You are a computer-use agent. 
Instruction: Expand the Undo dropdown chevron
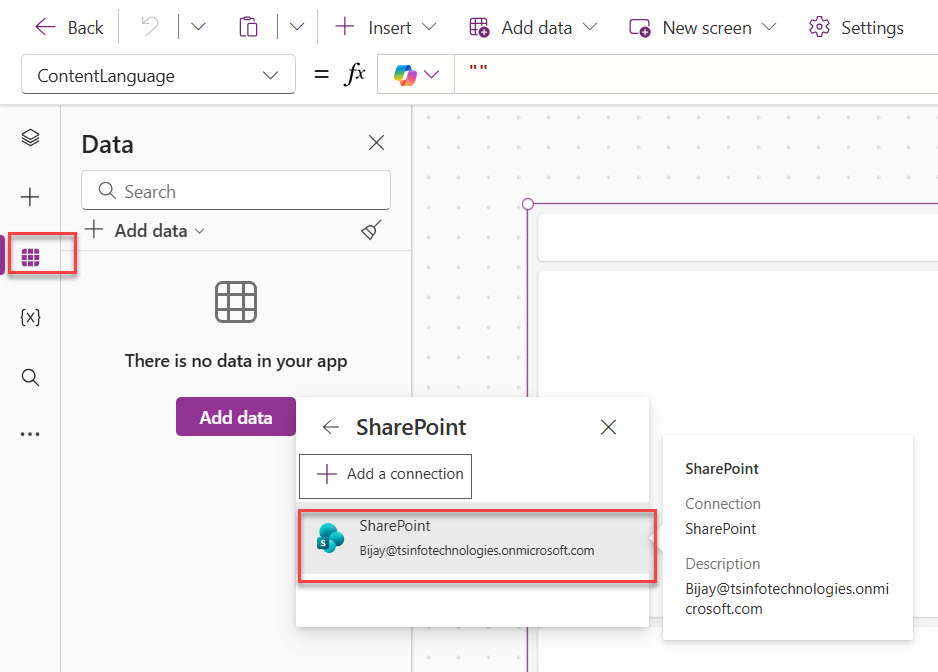tap(198, 27)
